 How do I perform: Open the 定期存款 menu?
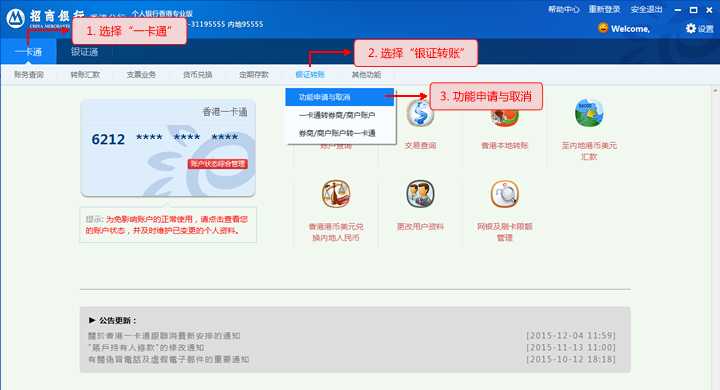(253, 74)
